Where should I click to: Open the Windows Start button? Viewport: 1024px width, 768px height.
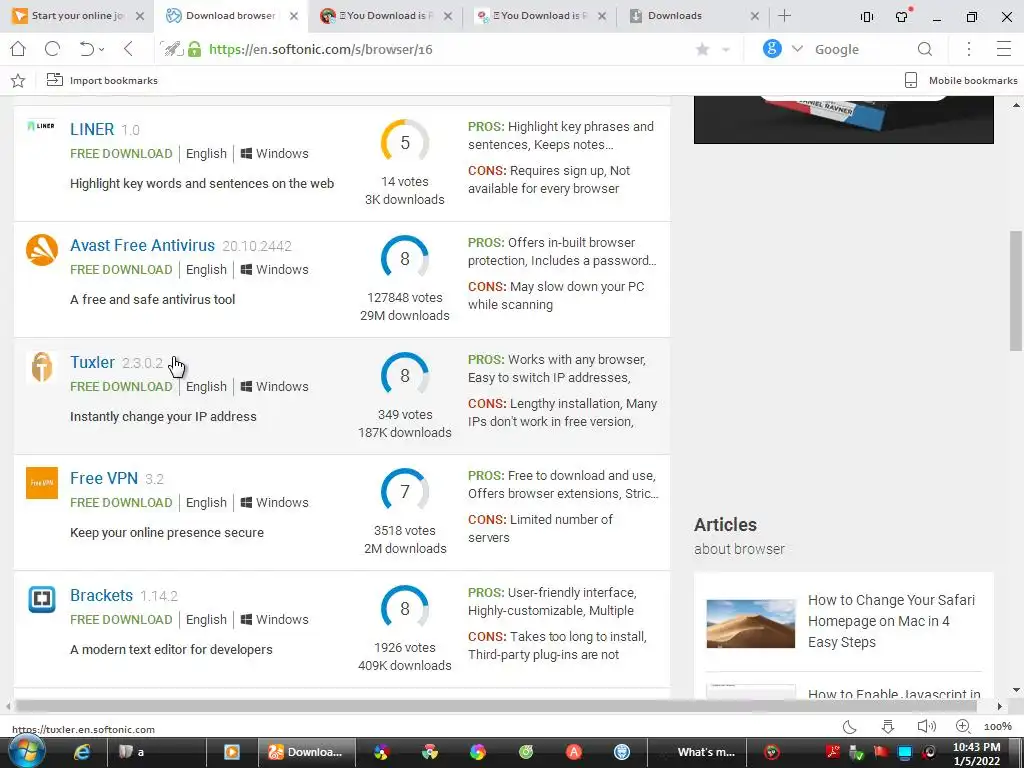pyautogui.click(x=27, y=752)
